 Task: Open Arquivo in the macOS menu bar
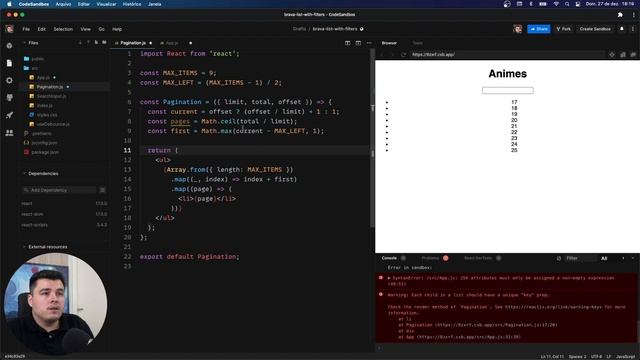[x=63, y=4]
